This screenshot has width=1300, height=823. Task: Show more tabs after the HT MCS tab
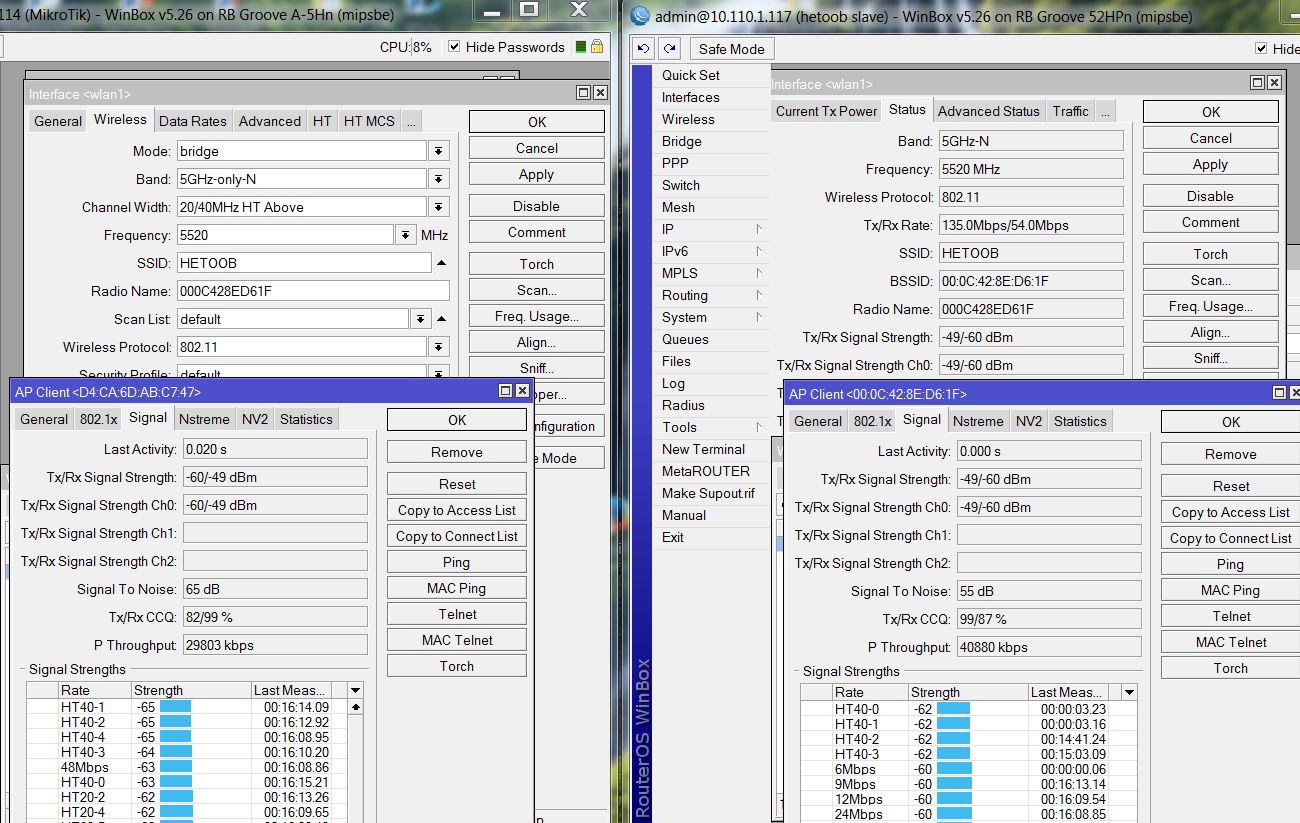coord(411,121)
